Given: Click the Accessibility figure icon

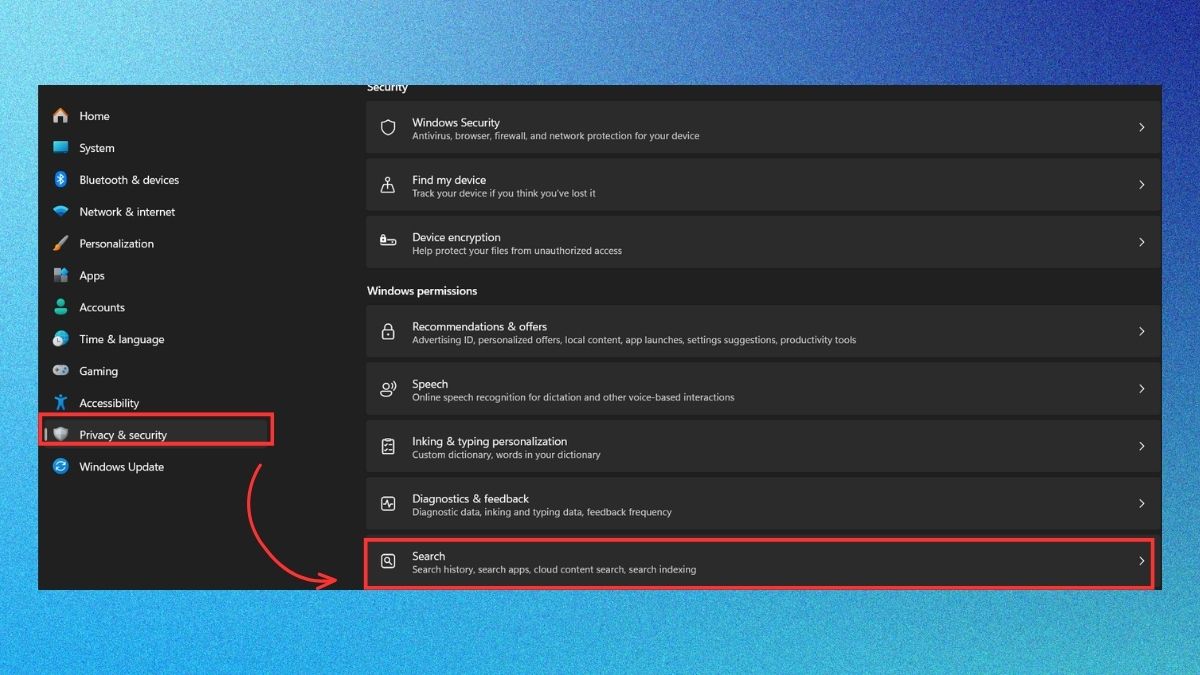Looking at the screenshot, I should tap(61, 403).
